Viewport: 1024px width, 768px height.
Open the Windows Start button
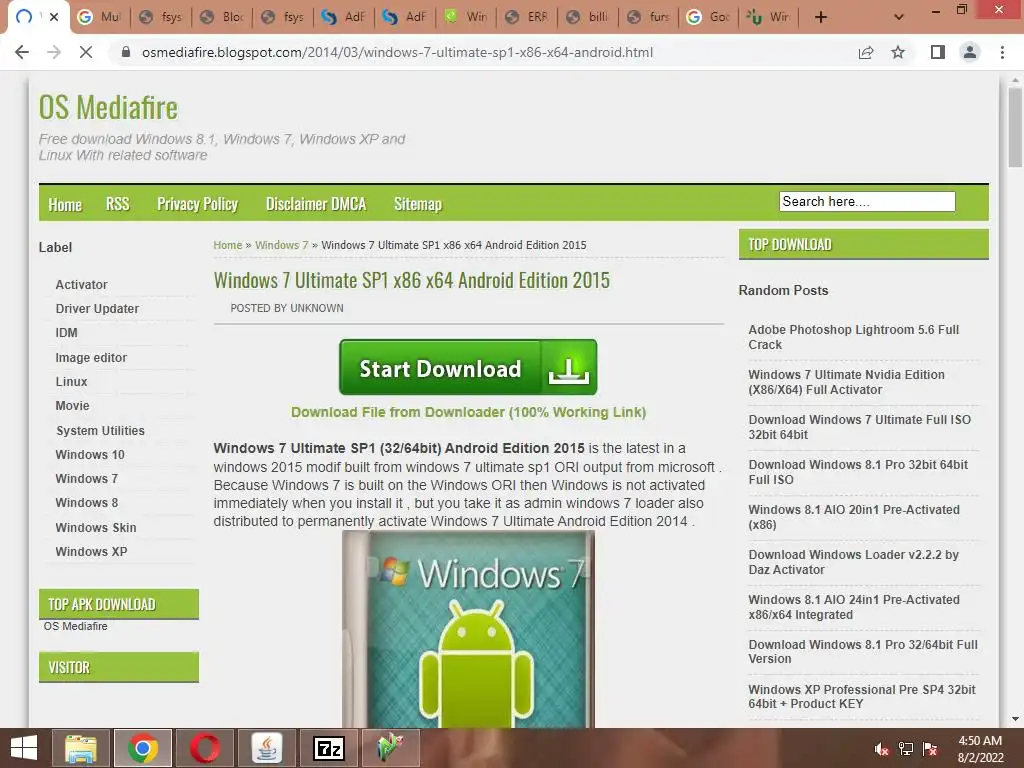(24, 748)
